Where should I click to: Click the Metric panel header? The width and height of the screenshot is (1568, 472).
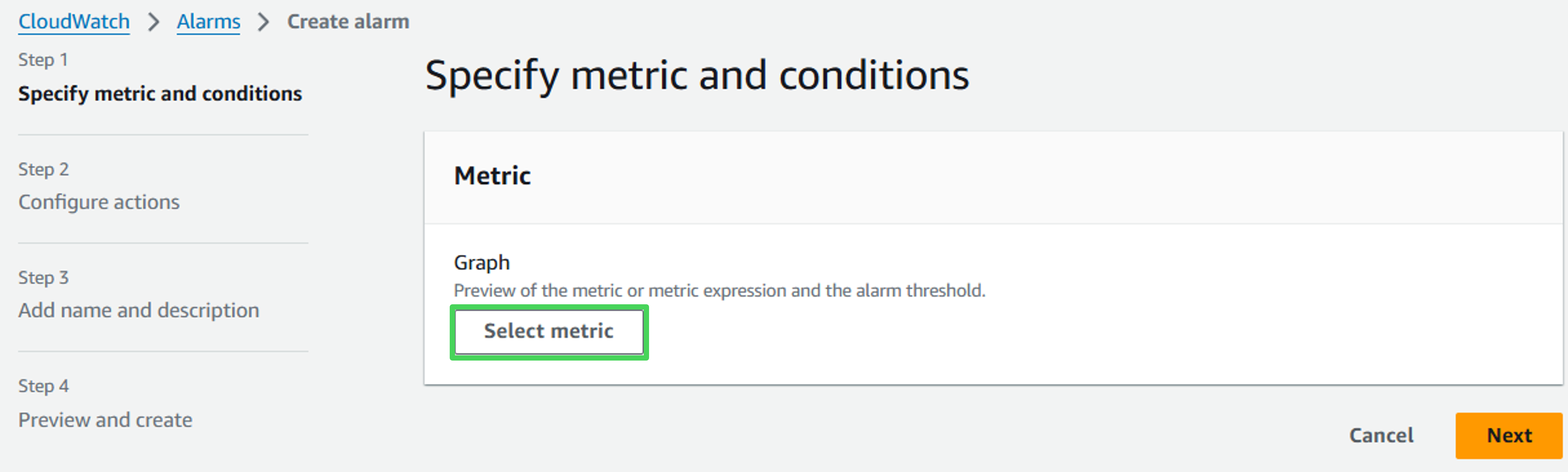(x=492, y=176)
